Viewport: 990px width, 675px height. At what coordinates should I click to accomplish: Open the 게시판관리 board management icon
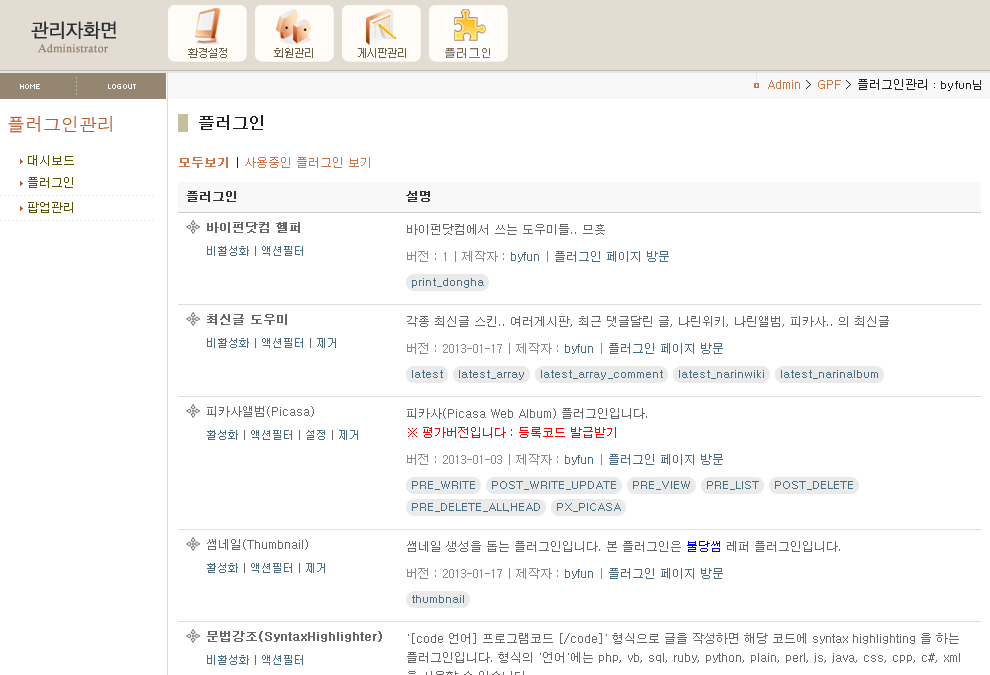pyautogui.click(x=380, y=33)
